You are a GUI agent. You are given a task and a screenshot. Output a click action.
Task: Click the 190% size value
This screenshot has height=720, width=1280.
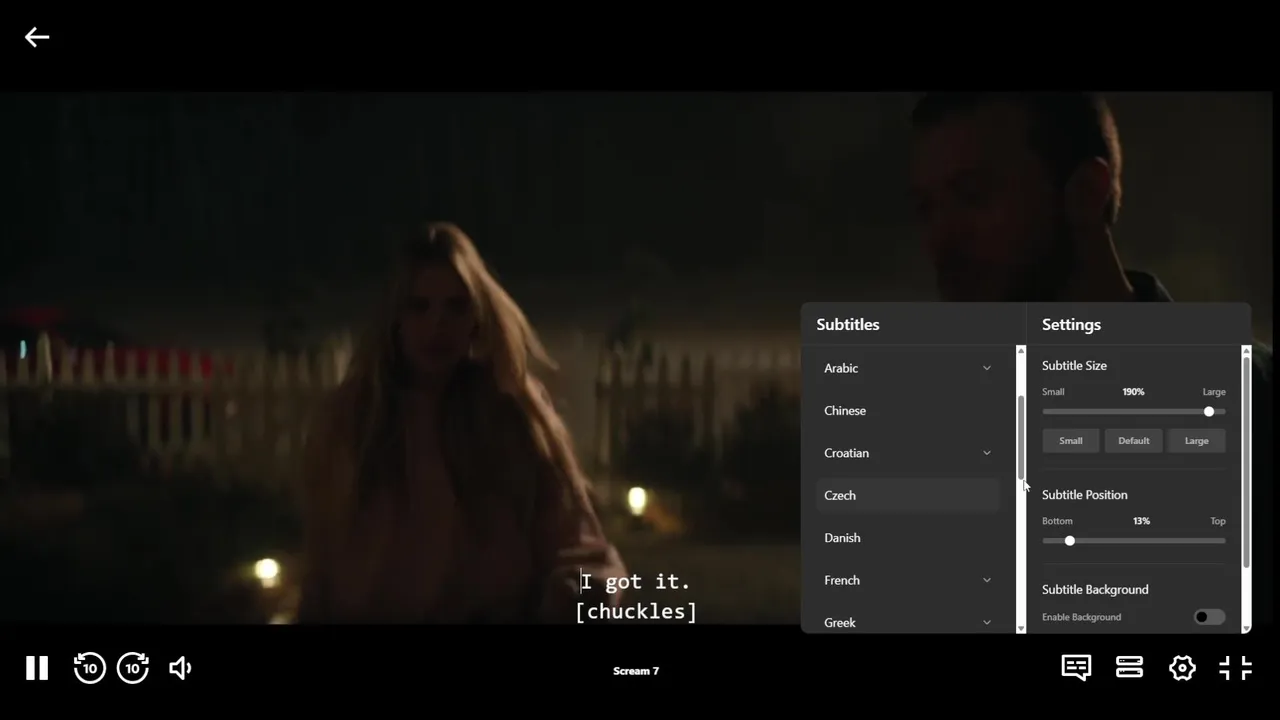click(x=1133, y=392)
